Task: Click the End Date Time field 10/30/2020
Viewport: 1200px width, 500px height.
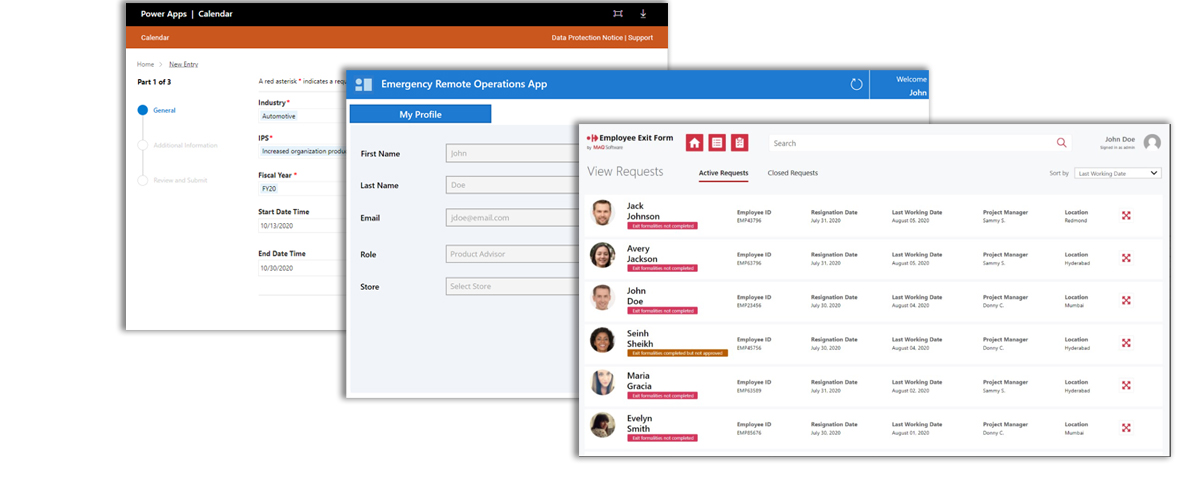Action: [302, 267]
